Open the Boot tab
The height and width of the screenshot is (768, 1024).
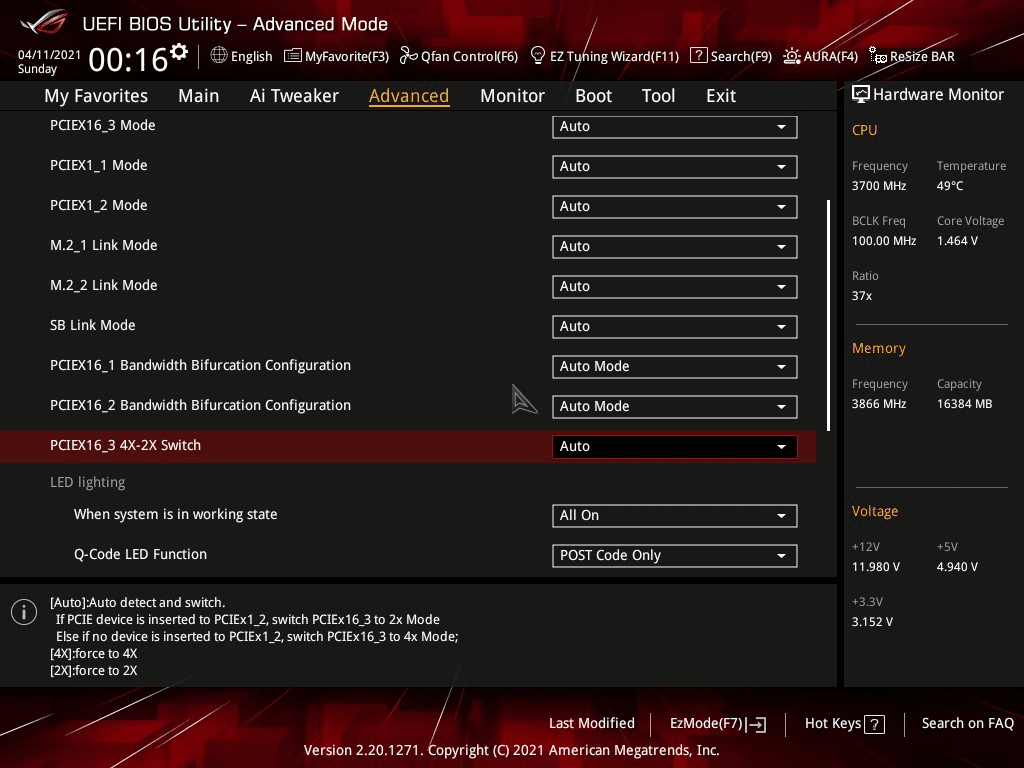click(x=593, y=95)
